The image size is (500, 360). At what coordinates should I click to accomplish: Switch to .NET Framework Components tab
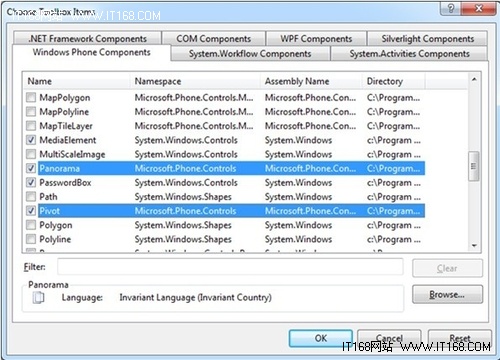tap(87, 39)
